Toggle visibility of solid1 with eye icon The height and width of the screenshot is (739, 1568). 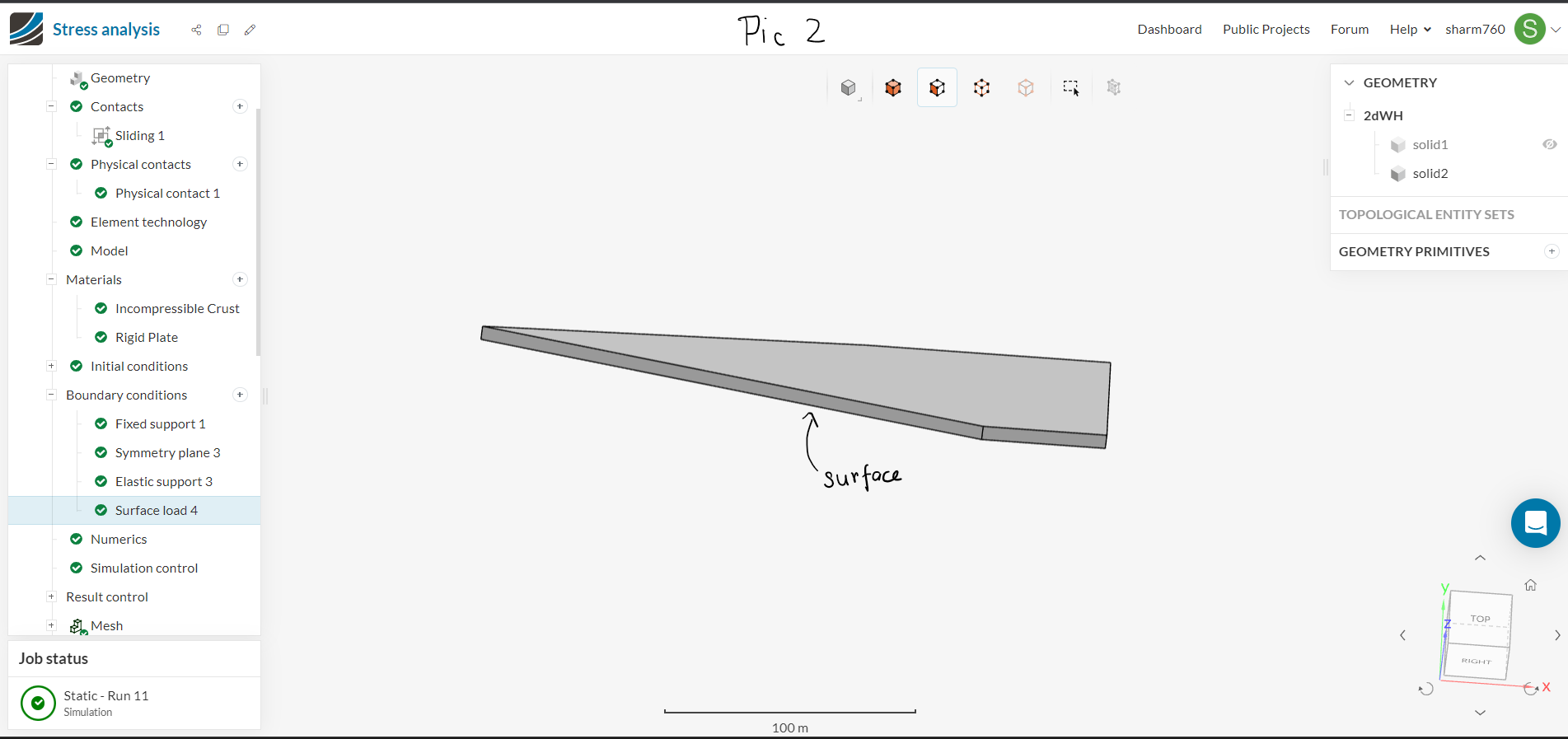point(1550,144)
